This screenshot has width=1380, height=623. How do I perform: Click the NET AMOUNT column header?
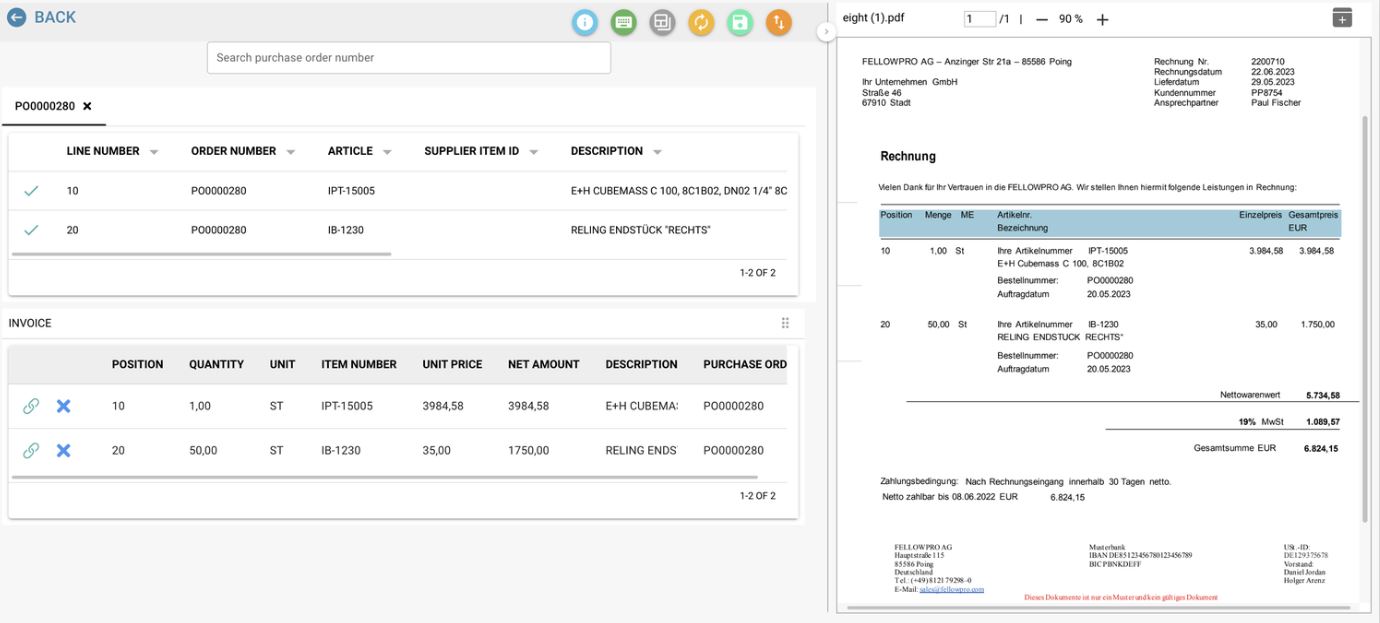click(x=544, y=365)
